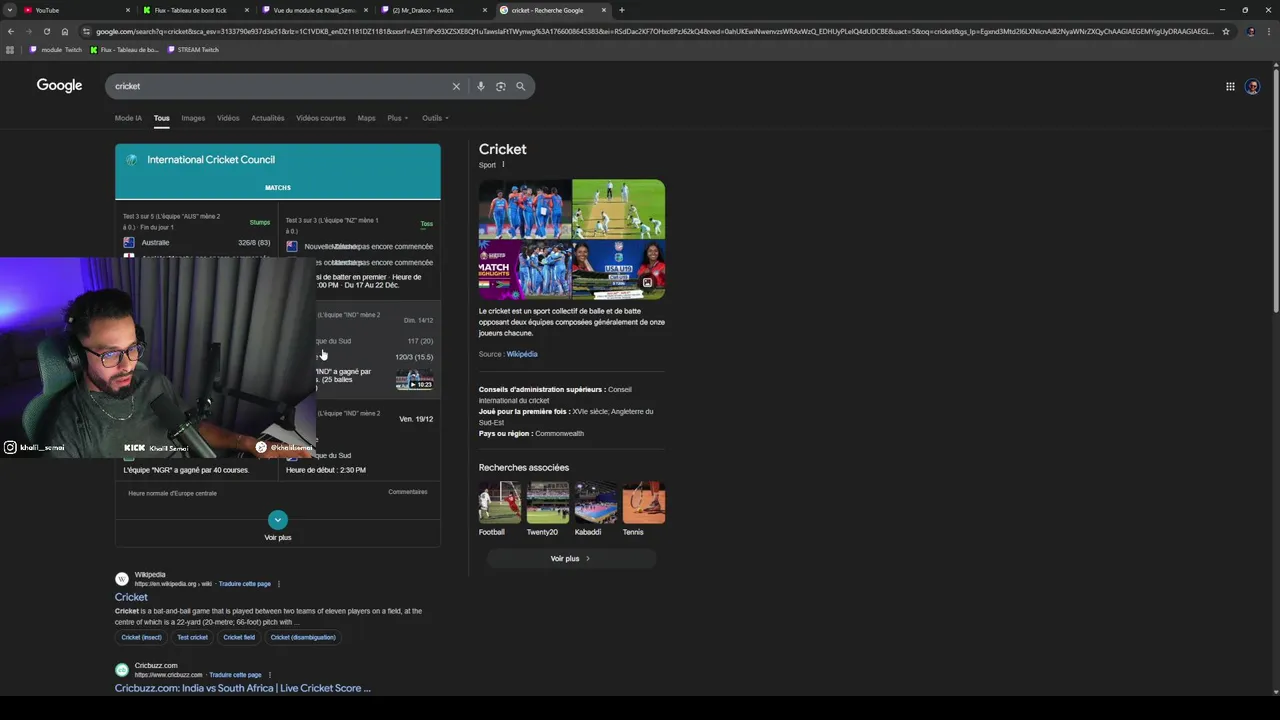Search by image with the Lens icon
1280x720 pixels.
point(501,86)
